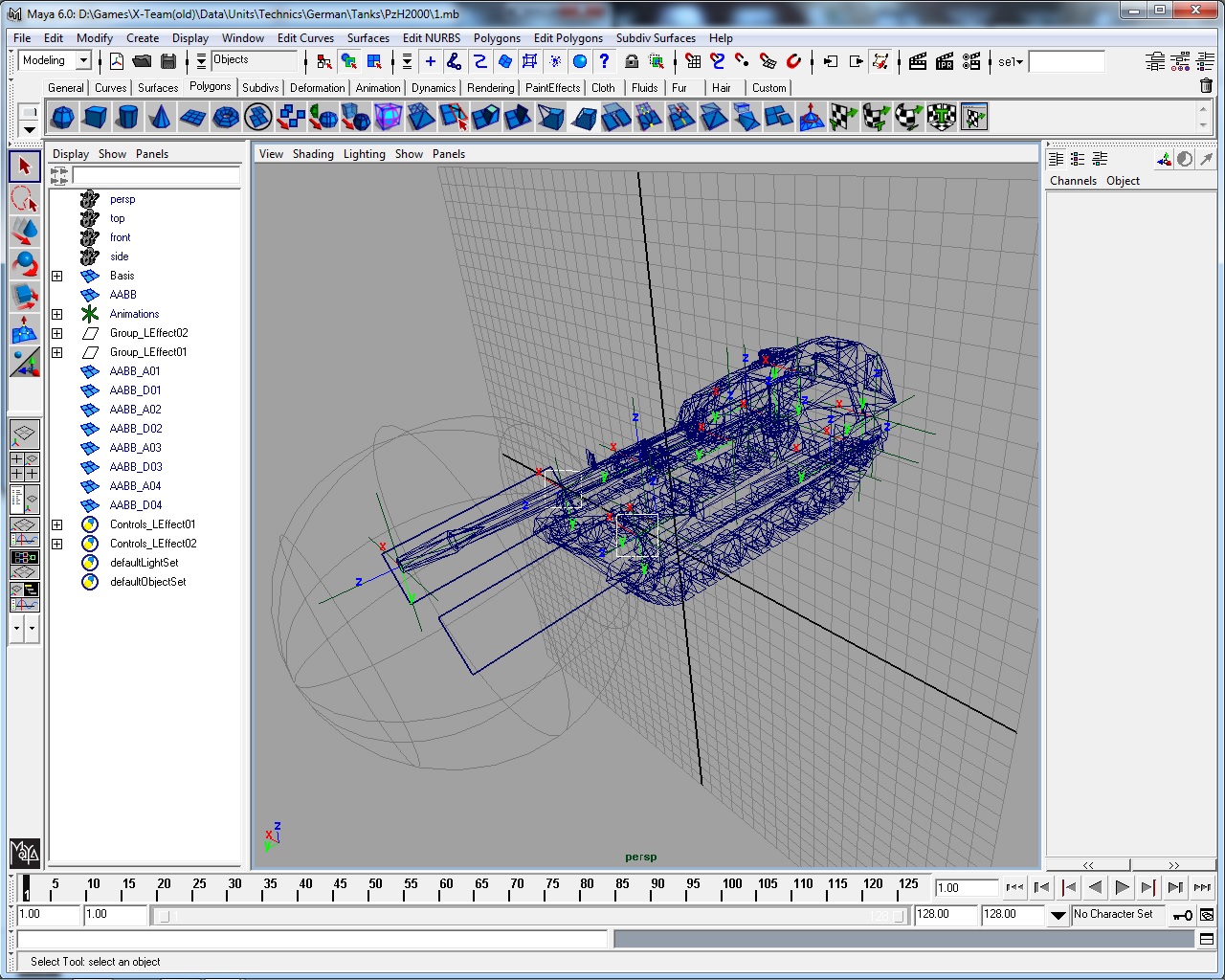Open animation preferences button
This screenshot has width=1225, height=980.
click(x=1207, y=915)
